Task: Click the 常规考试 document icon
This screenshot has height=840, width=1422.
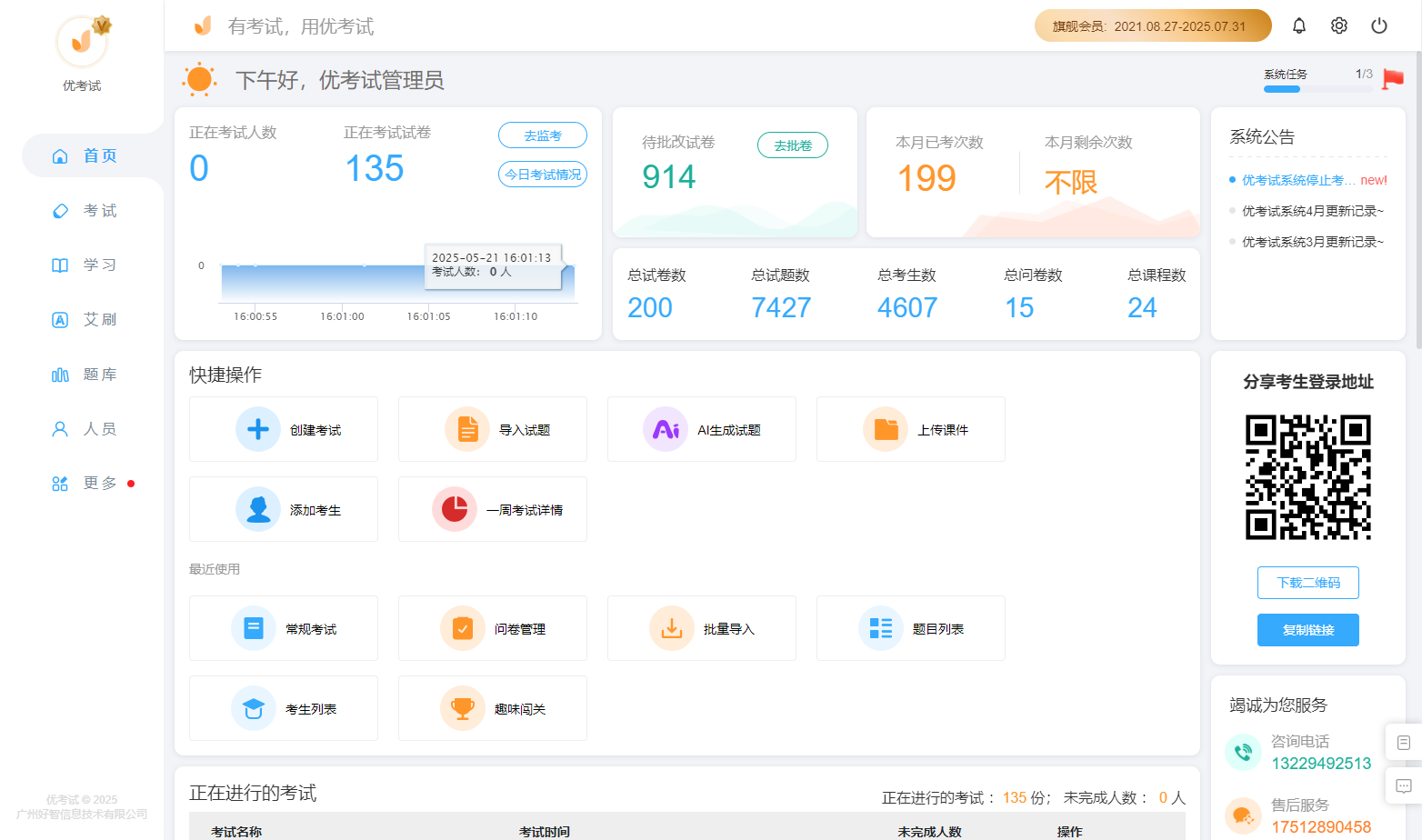Action: tap(254, 628)
